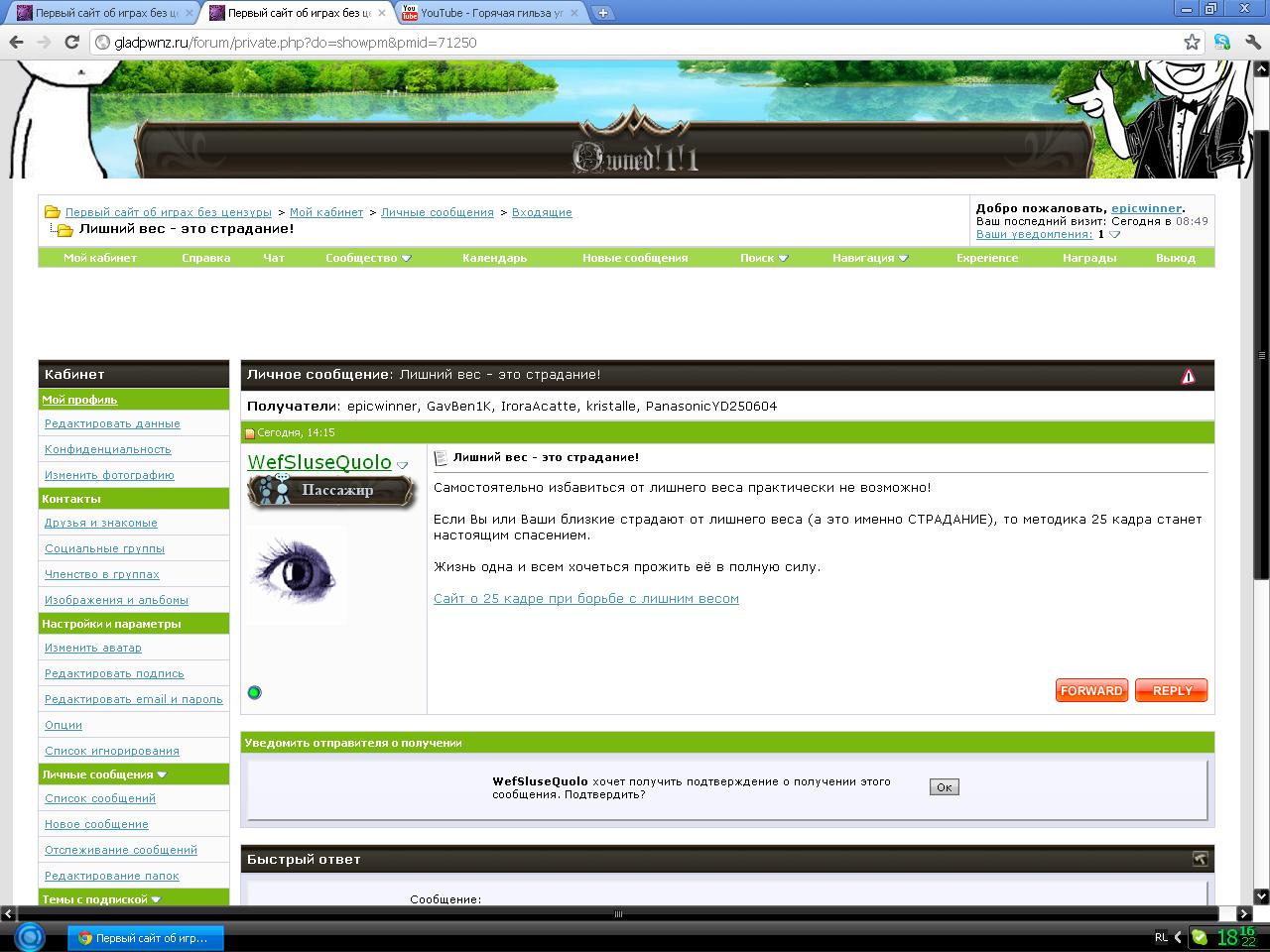Image resolution: width=1270 pixels, height=952 pixels.
Task: Click the REPLY button
Action: coord(1172,690)
